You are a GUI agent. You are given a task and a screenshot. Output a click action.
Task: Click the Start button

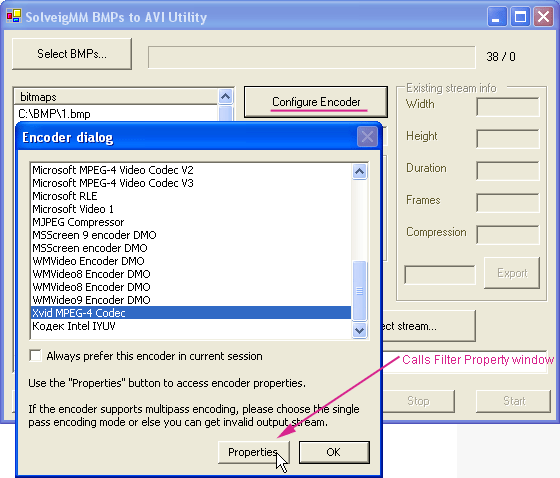[x=513, y=401]
